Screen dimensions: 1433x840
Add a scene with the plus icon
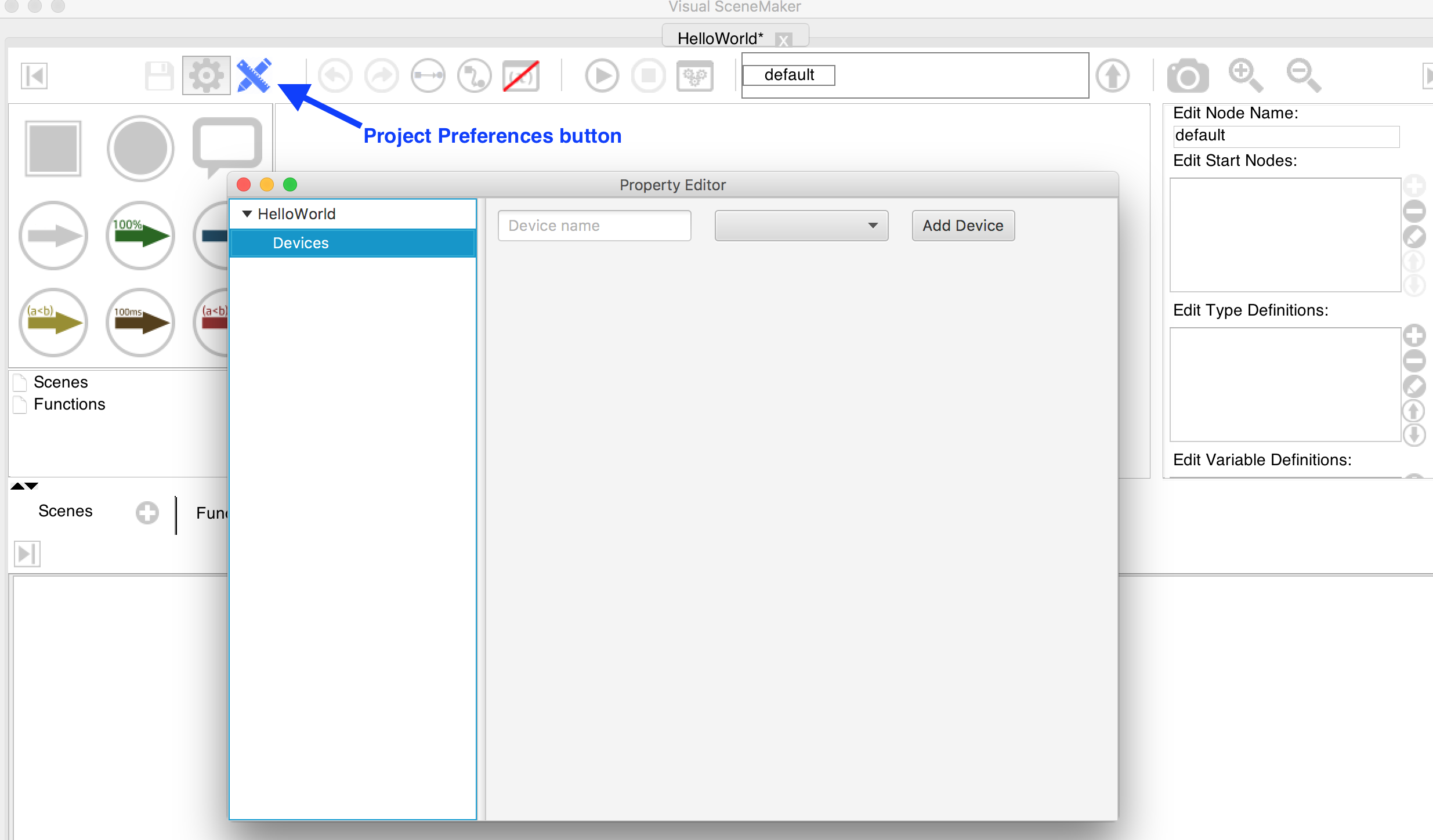tap(147, 512)
